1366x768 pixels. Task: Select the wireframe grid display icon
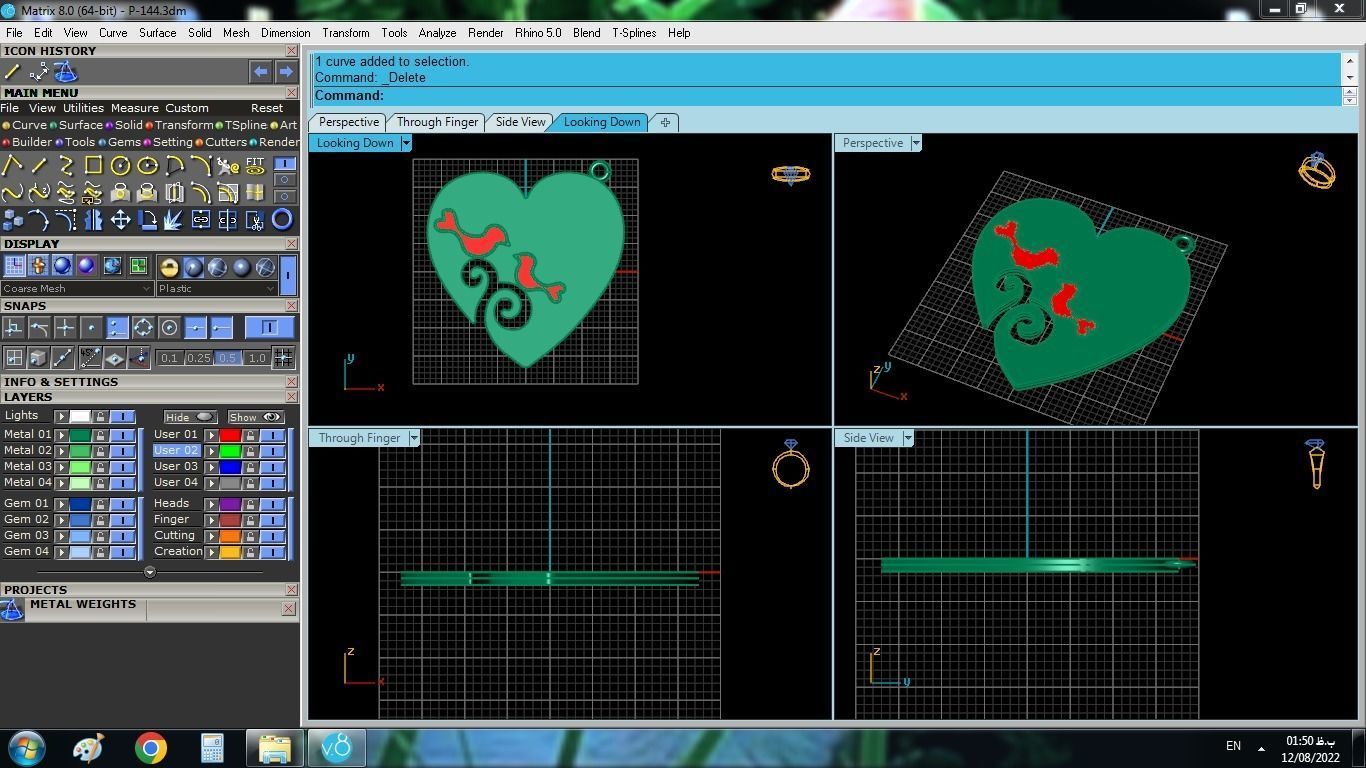point(14,266)
